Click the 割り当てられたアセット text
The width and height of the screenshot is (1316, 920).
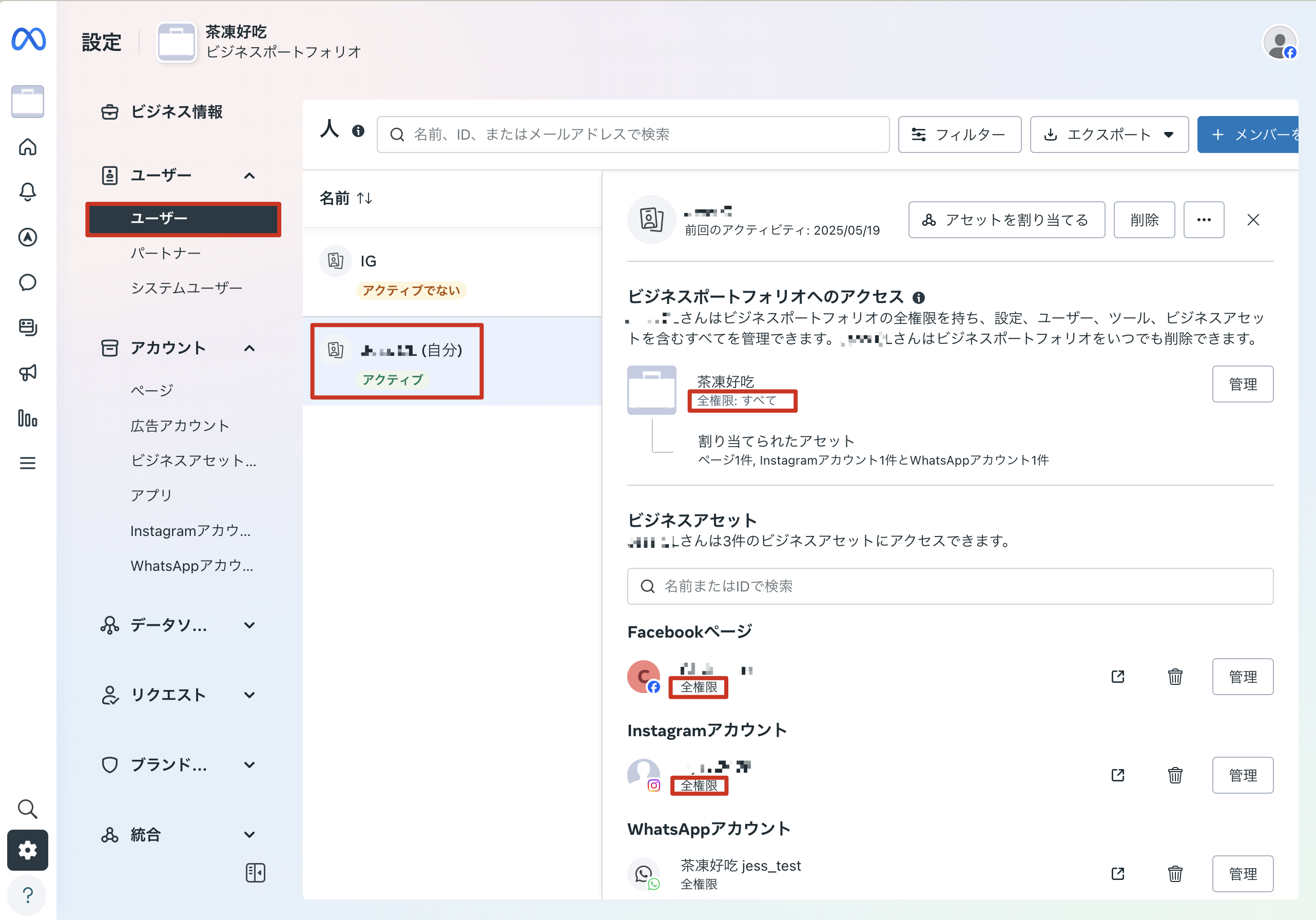[x=776, y=441]
